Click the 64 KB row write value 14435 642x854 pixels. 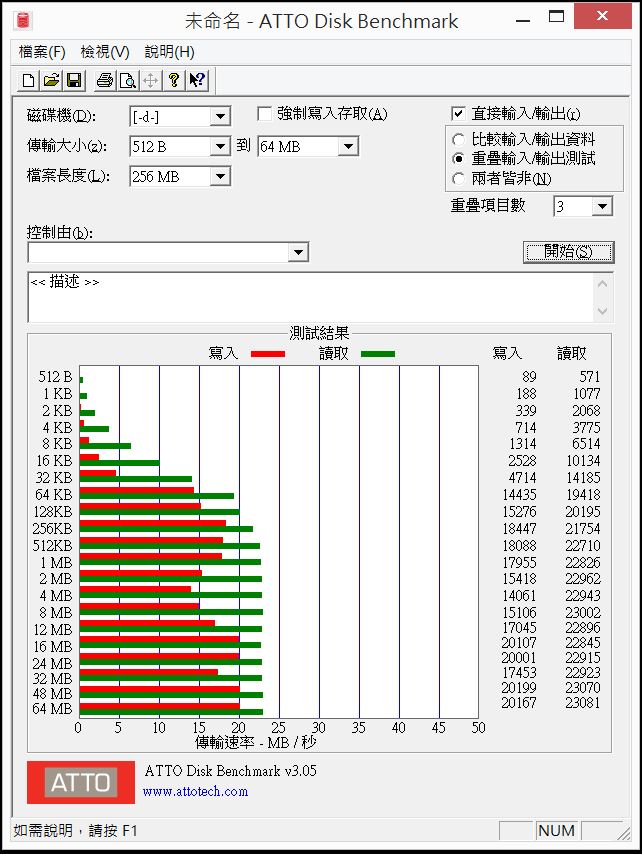click(519, 495)
